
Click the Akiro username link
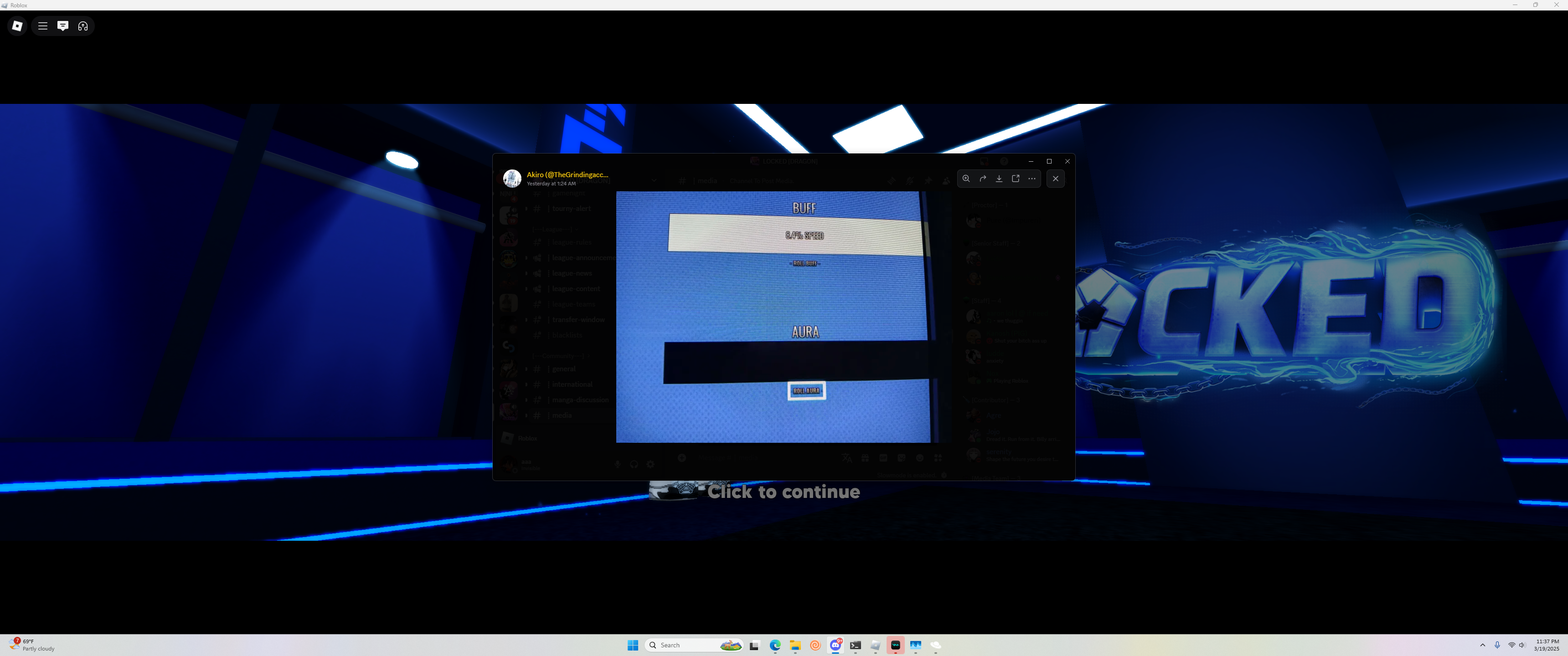(567, 174)
